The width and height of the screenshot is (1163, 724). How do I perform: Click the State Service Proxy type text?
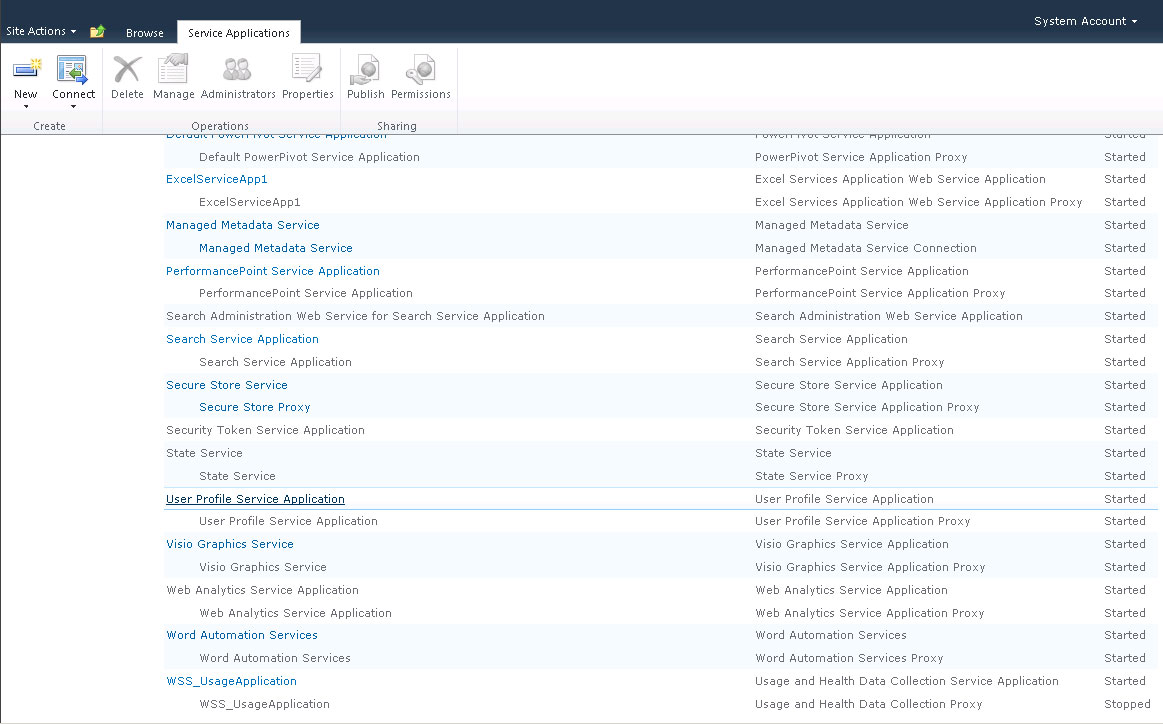click(811, 476)
